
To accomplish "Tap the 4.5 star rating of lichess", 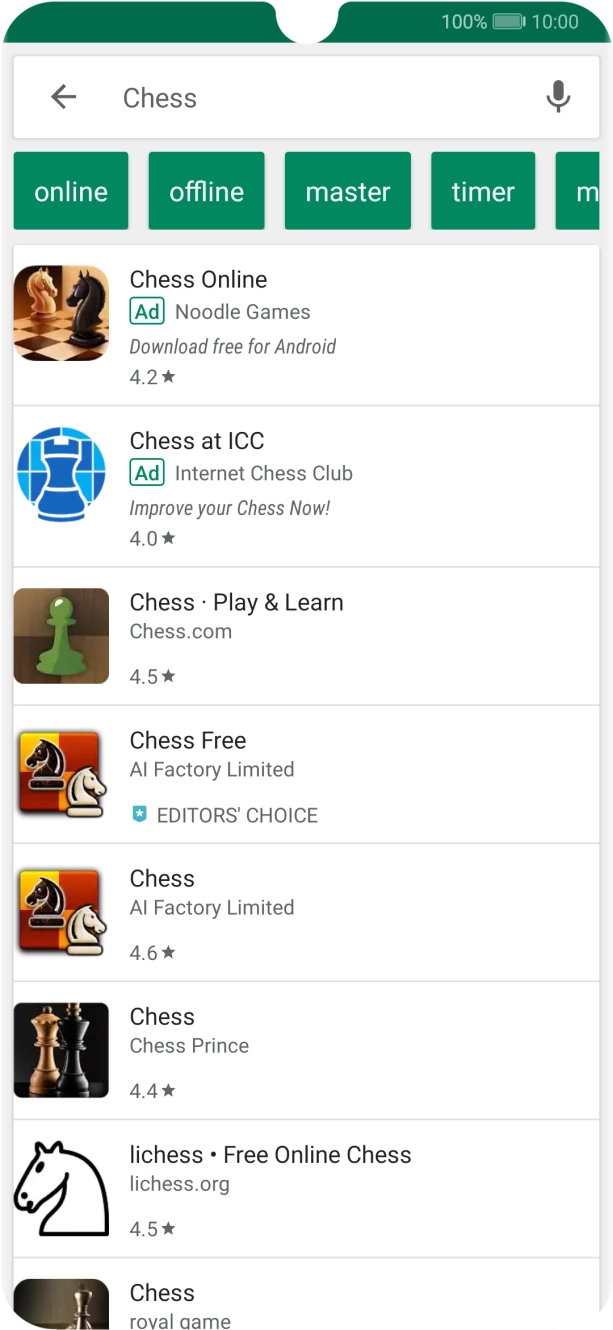I will pos(151,1227).
